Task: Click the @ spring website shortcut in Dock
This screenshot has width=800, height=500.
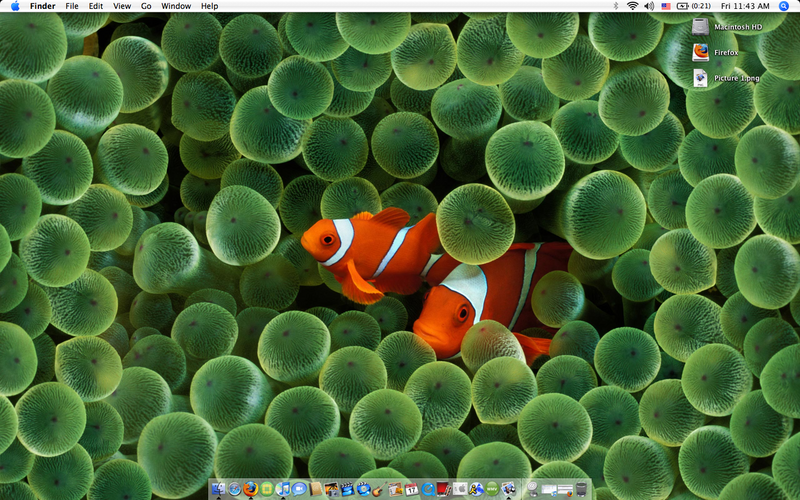Action: (x=533, y=489)
